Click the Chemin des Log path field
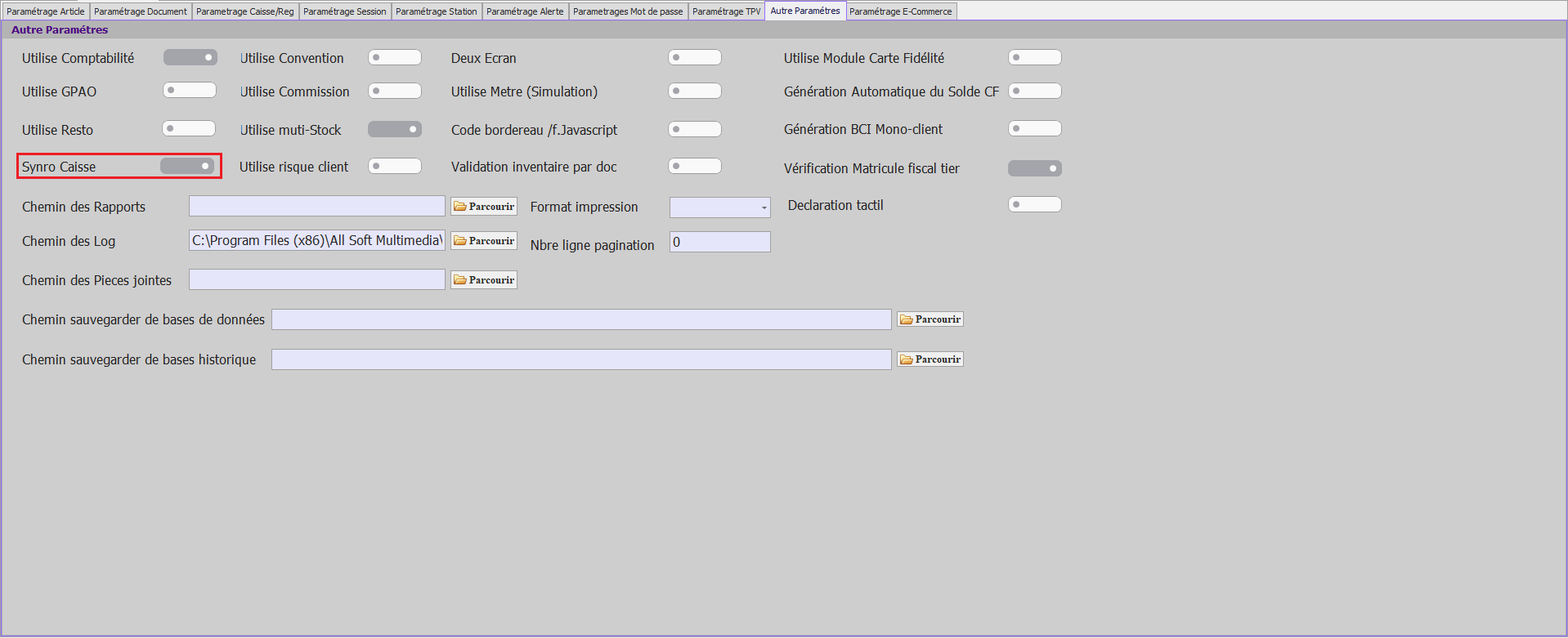 coord(317,240)
